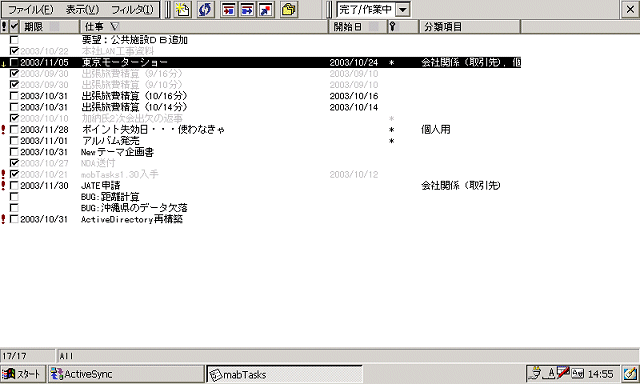Open the ファイル(F) menu

point(31,9)
